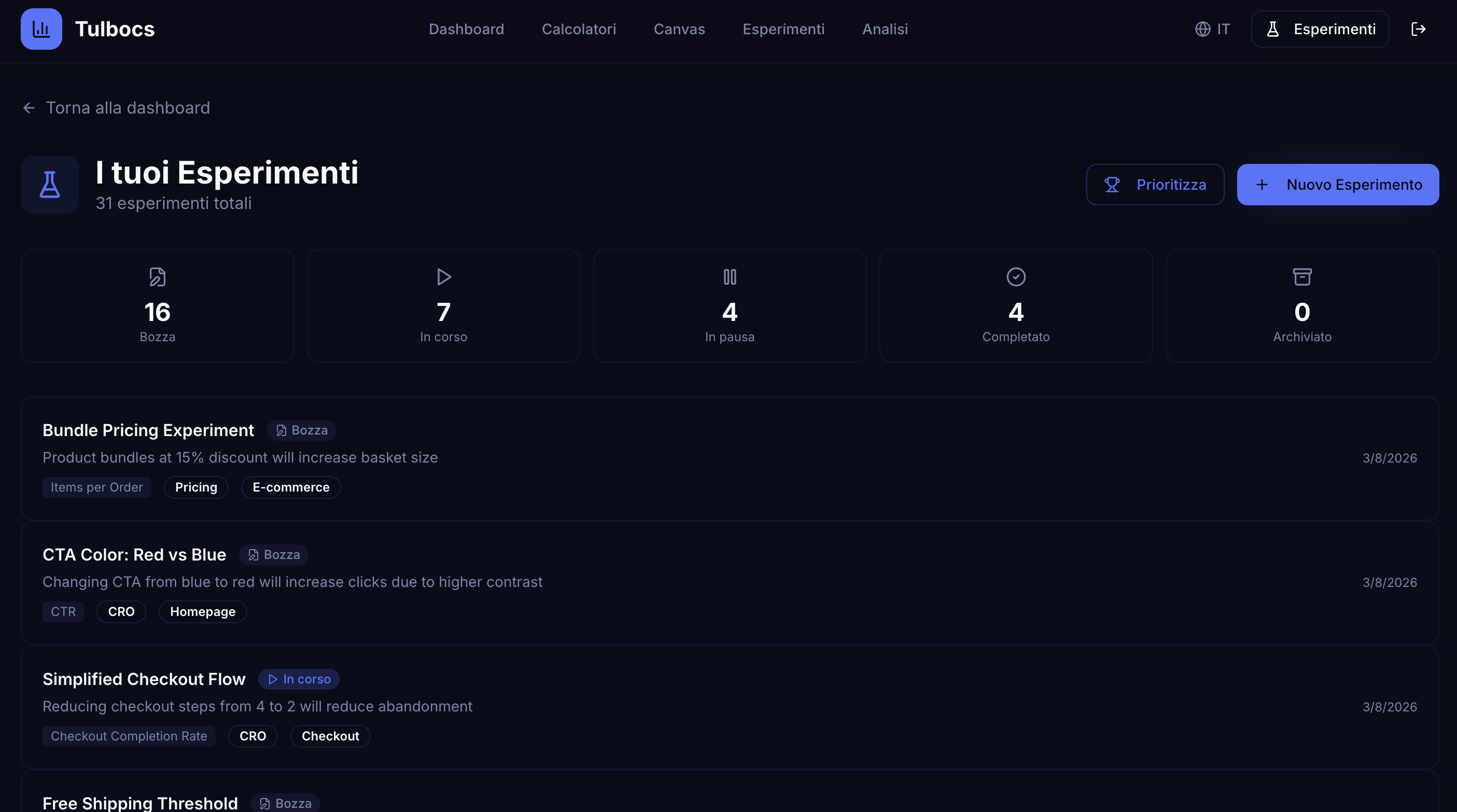1457x812 pixels.
Task: Click the trophy icon on the Prioritizza button
Action: 1112,185
